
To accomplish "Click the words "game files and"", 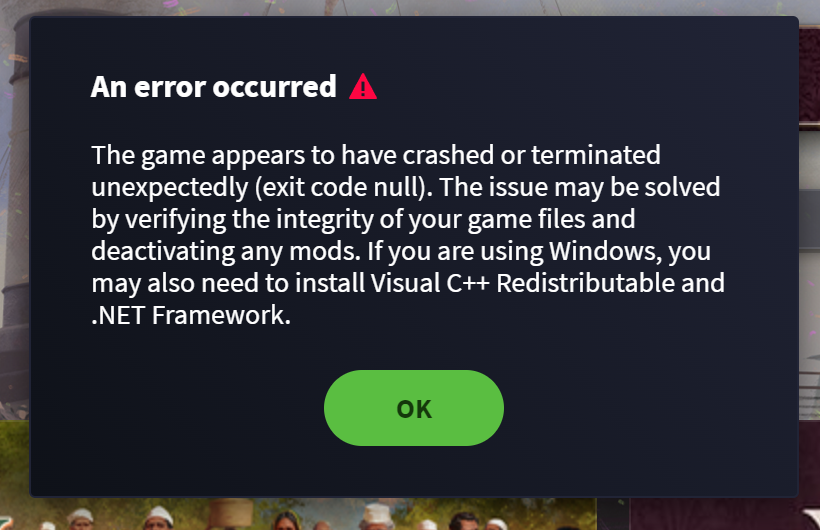I will click(551, 219).
